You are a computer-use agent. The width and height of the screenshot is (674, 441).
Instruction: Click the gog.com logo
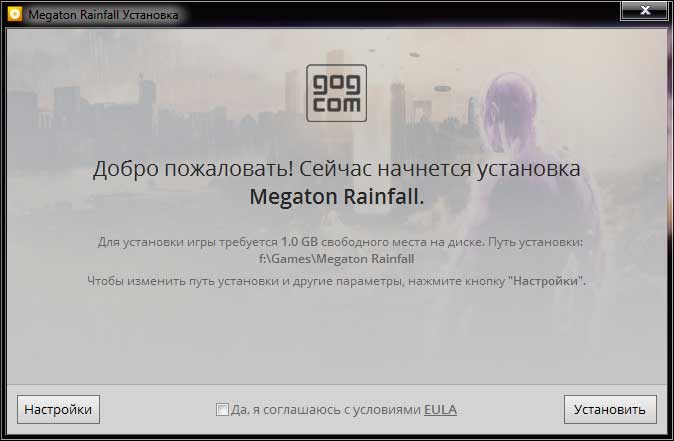point(337,93)
